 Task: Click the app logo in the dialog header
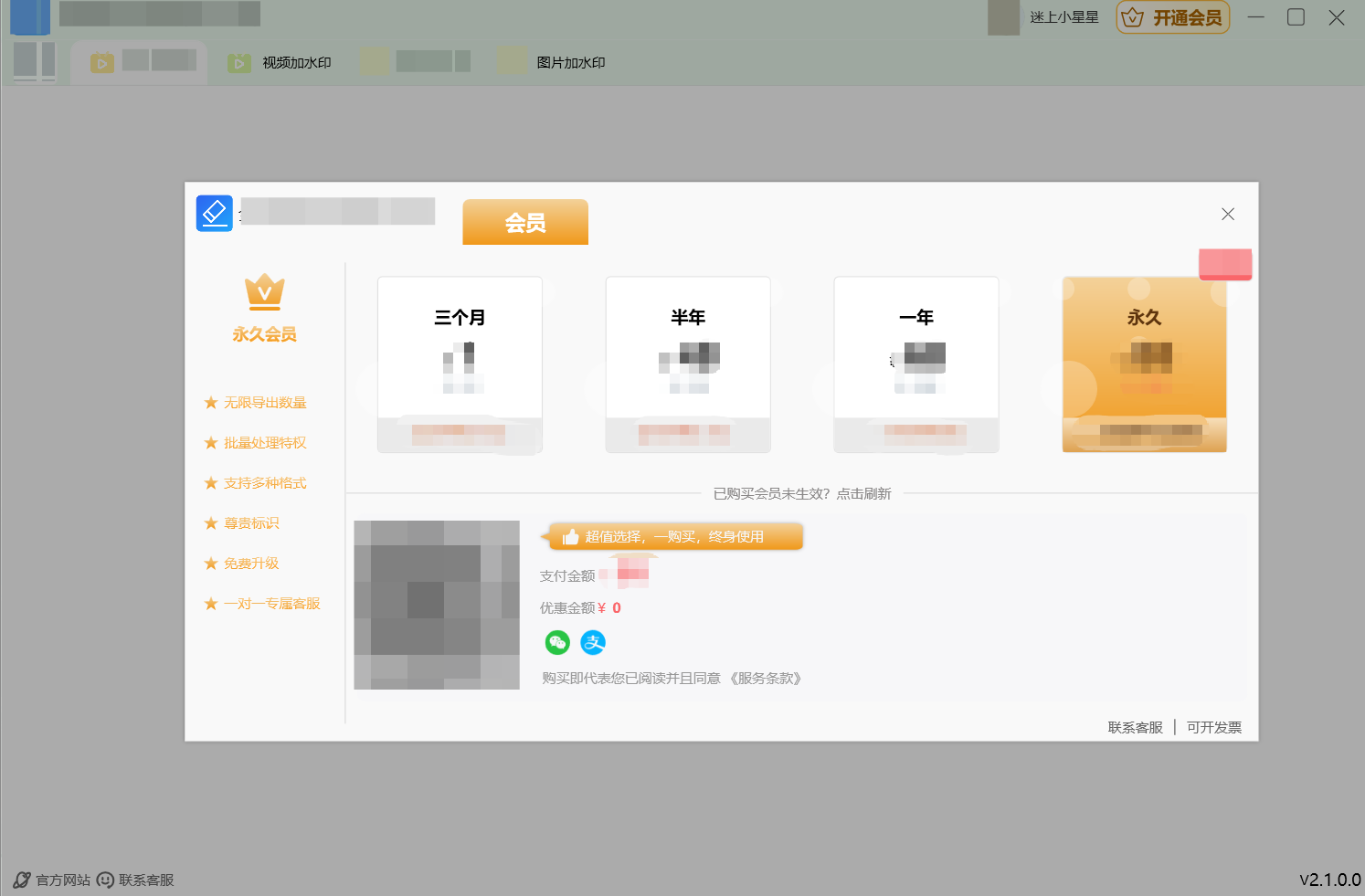214,213
